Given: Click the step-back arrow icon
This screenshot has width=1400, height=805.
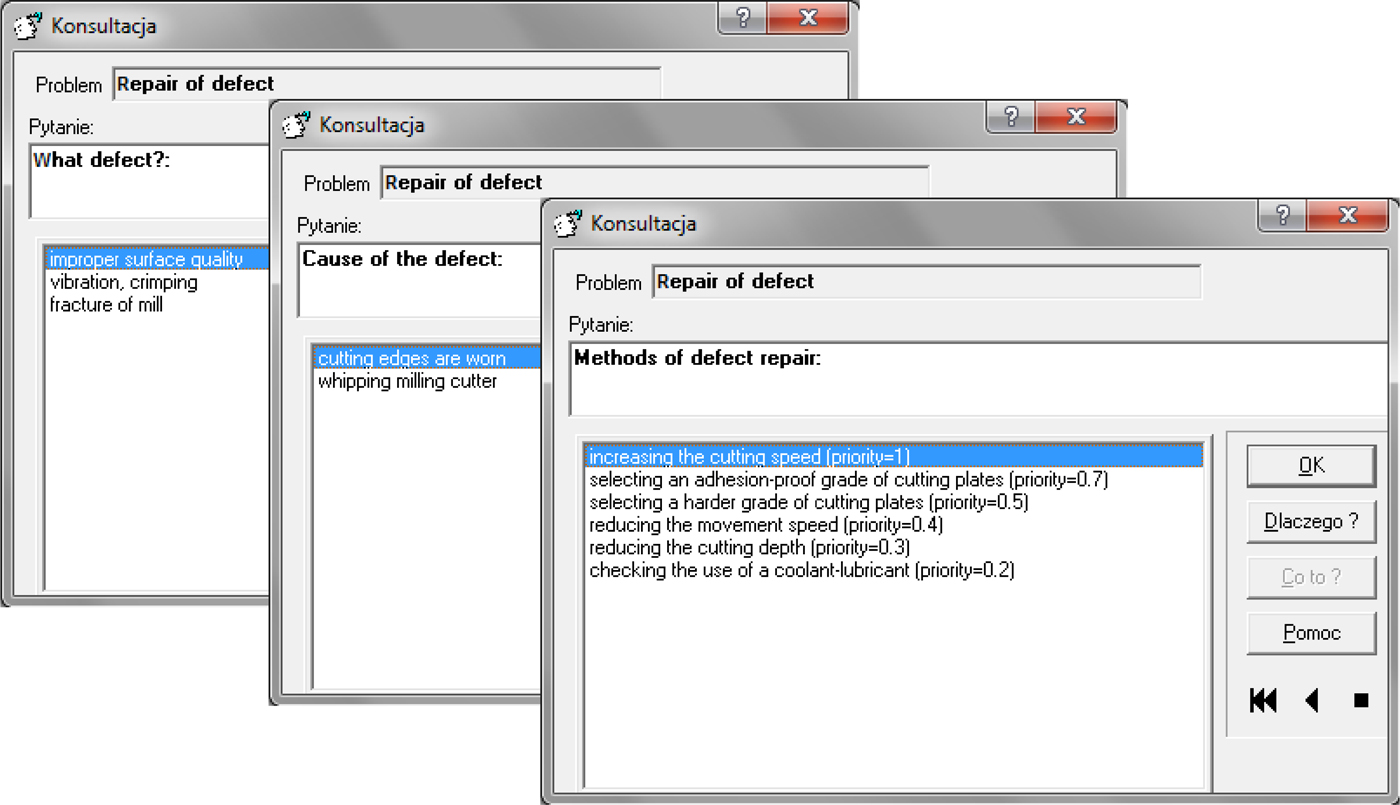Looking at the screenshot, I should 1312,701.
